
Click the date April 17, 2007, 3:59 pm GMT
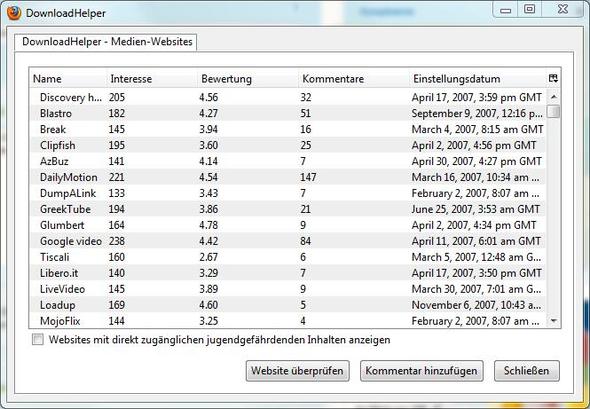(x=476, y=97)
